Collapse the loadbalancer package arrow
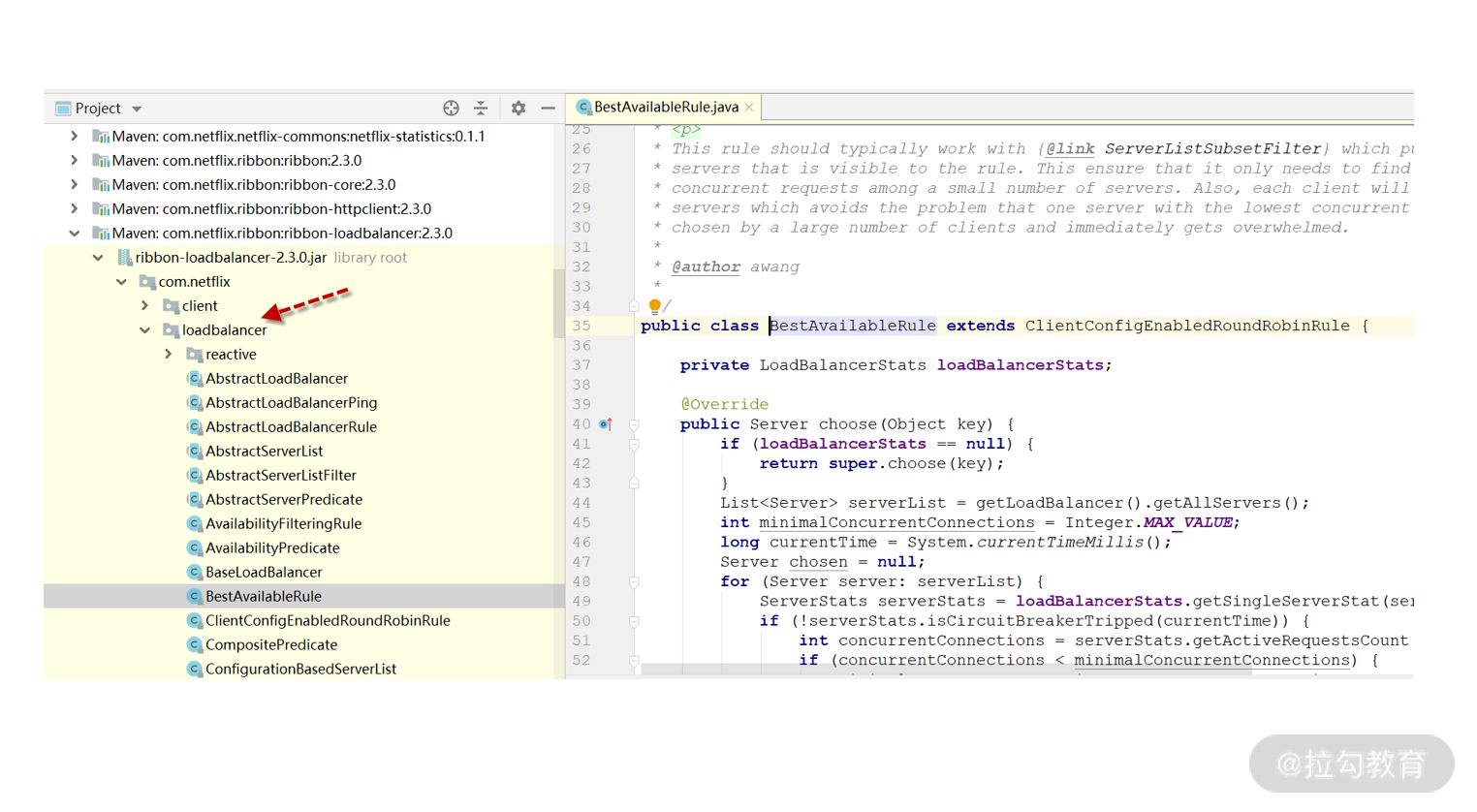The height and width of the screenshot is (812, 1477). point(144,330)
